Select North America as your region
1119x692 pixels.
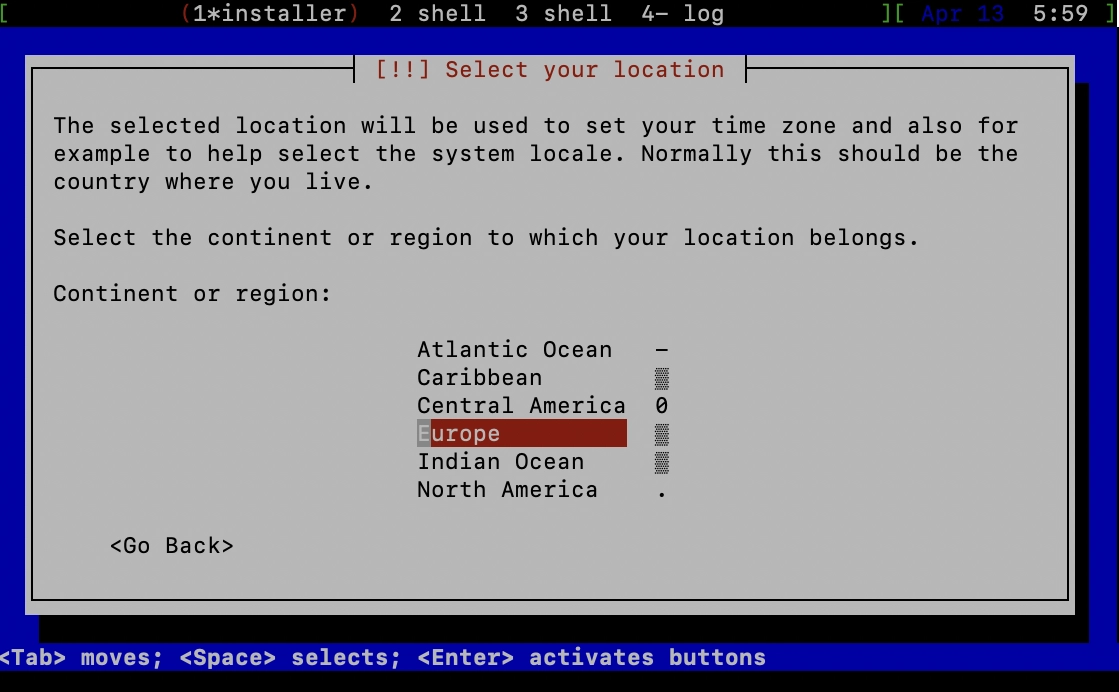coord(507,490)
